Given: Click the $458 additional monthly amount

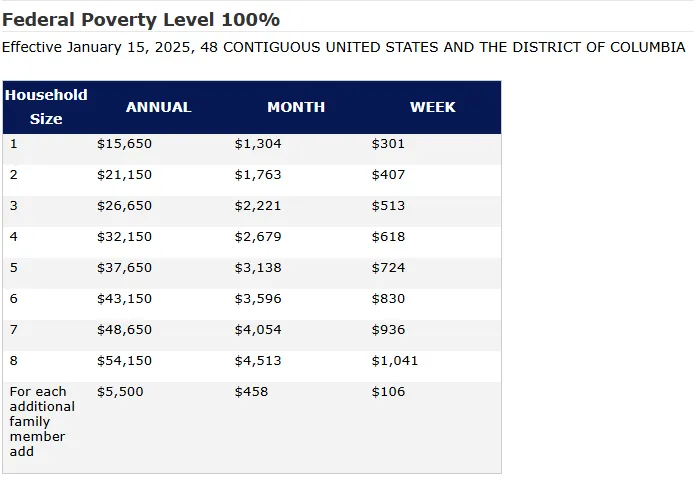Looking at the screenshot, I should pos(251,392).
